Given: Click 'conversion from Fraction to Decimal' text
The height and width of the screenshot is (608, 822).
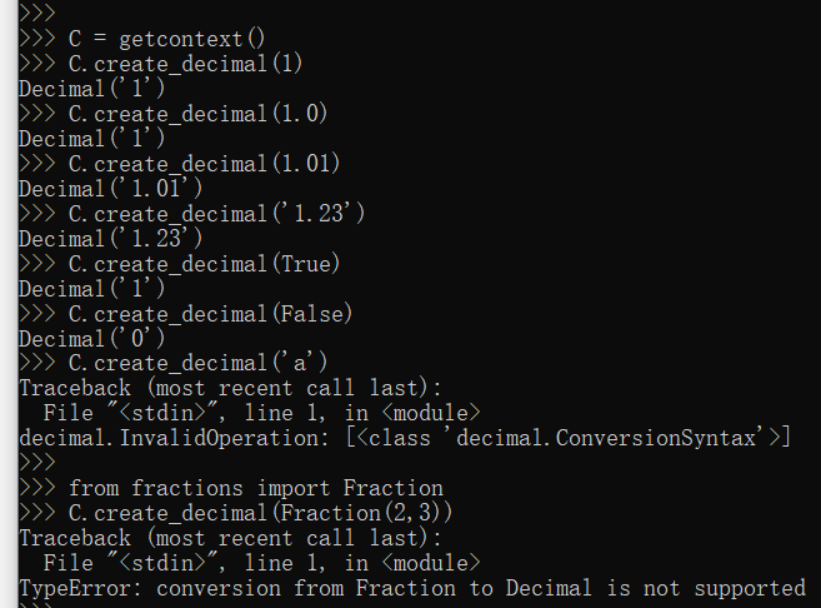Looking at the screenshot, I should [x=374, y=589].
